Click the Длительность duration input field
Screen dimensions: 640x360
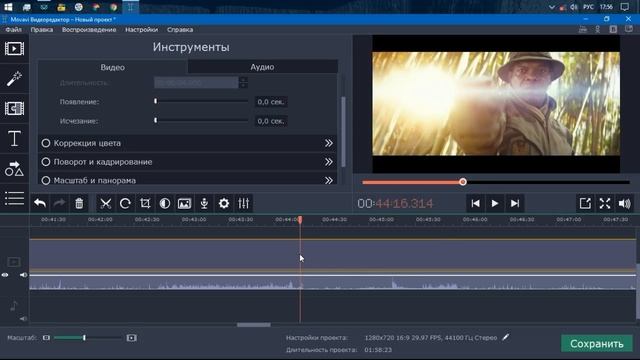tap(196, 82)
